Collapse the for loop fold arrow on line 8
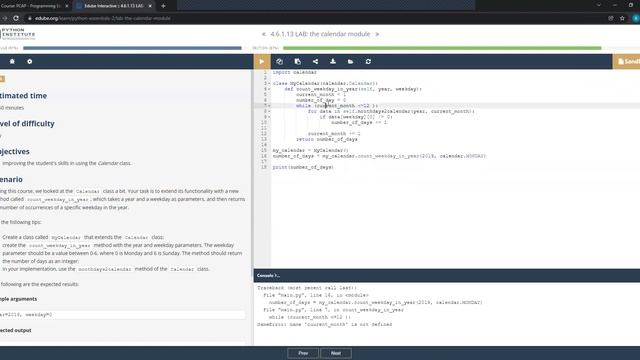 [269, 111]
